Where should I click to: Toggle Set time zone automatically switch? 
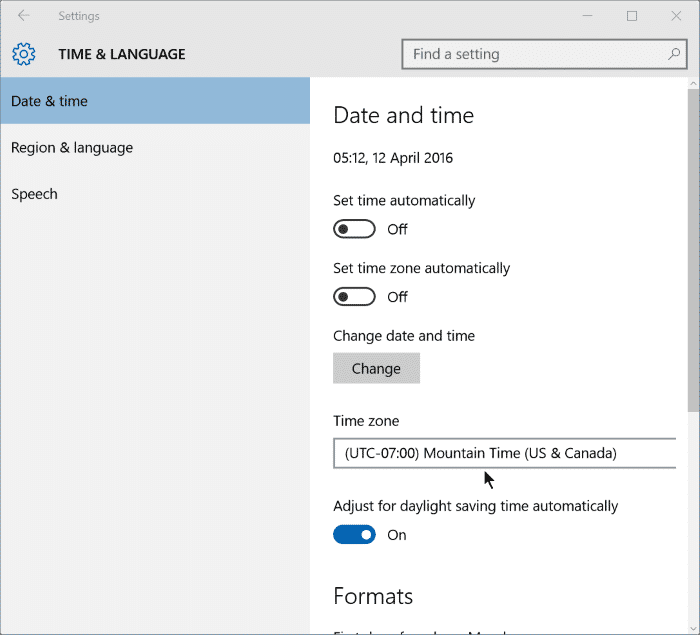point(354,297)
